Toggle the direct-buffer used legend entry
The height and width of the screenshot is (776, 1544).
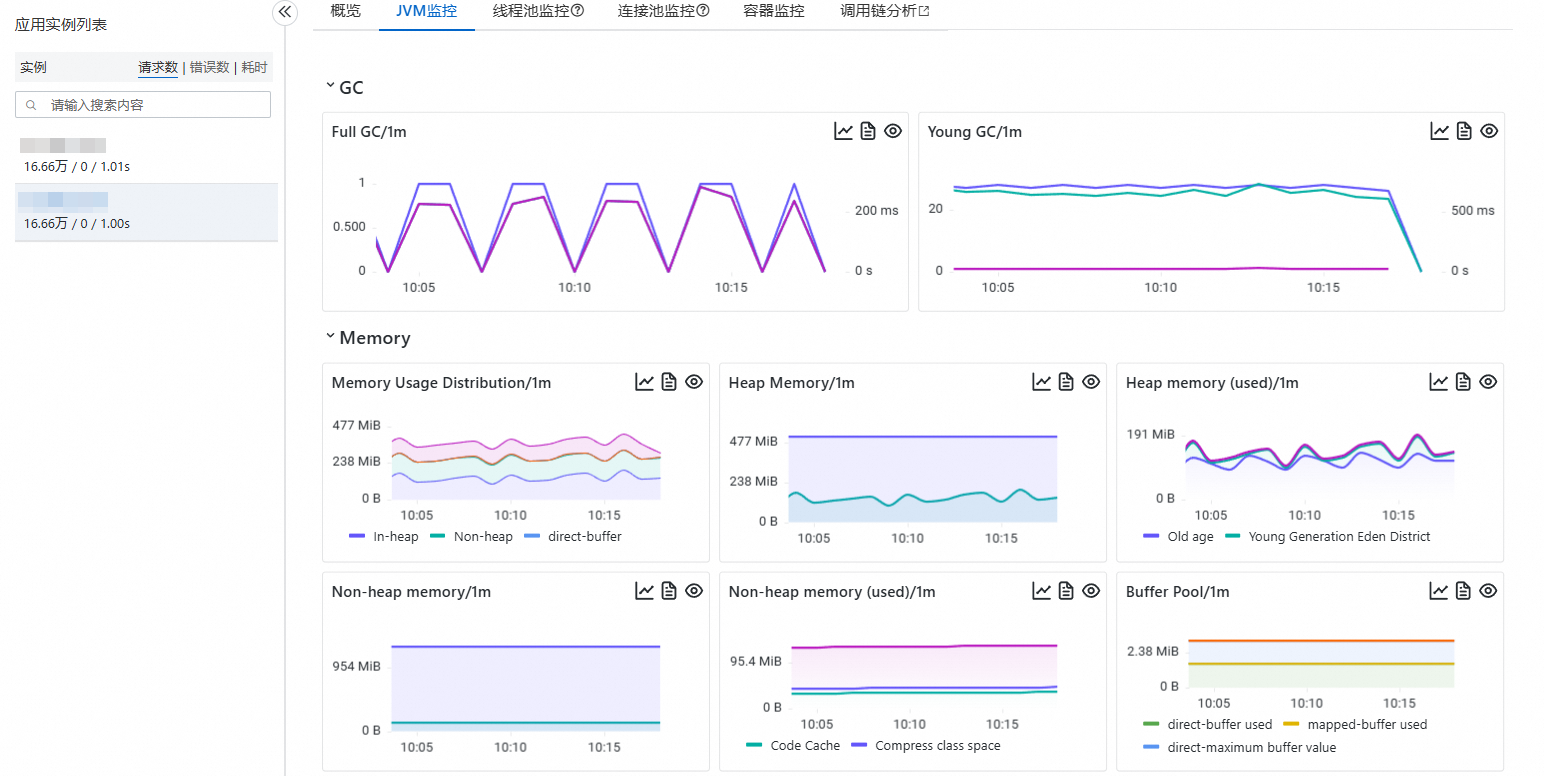(x=1208, y=725)
